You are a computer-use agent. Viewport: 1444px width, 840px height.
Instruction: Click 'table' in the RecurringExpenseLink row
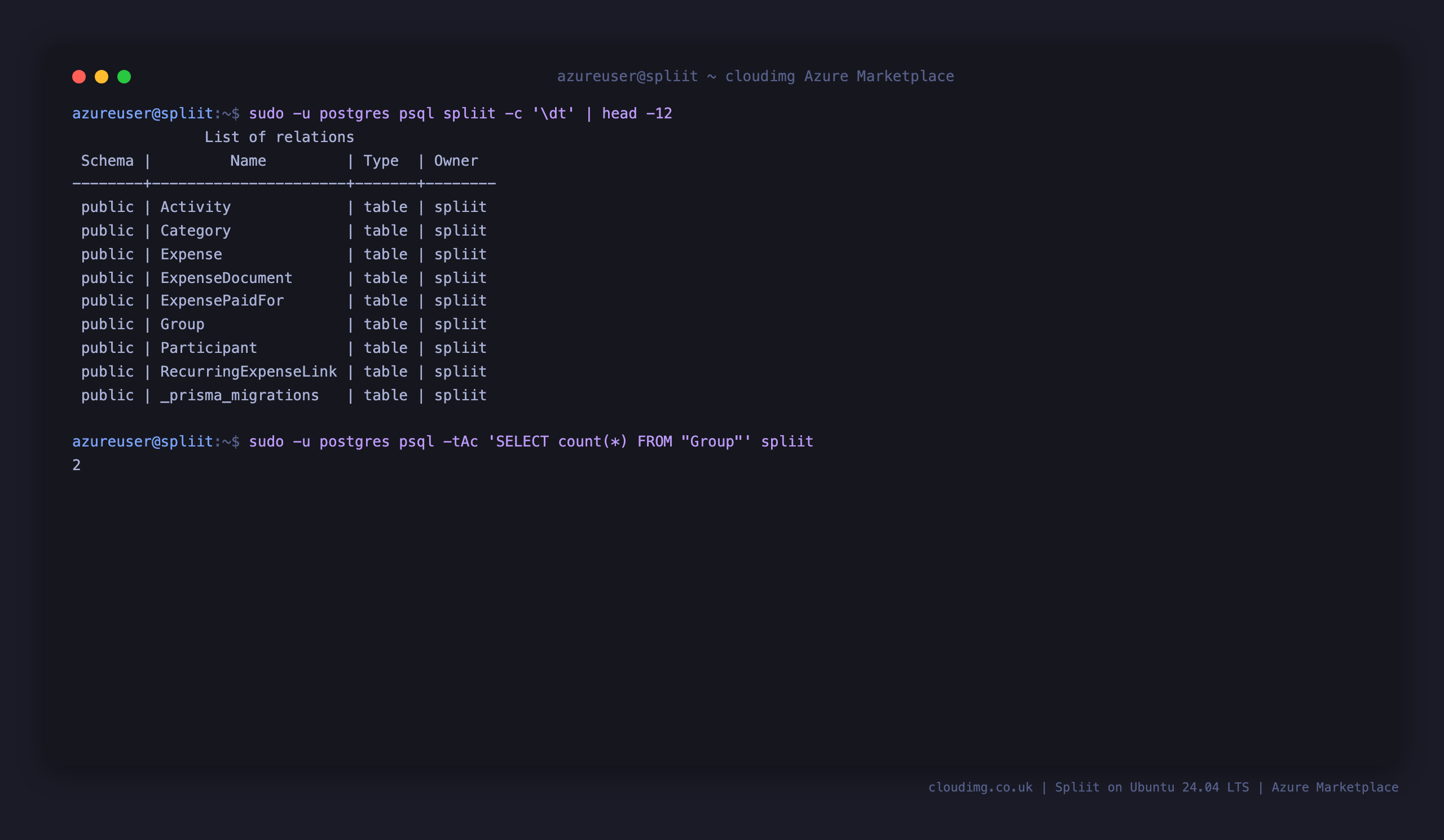coord(386,372)
